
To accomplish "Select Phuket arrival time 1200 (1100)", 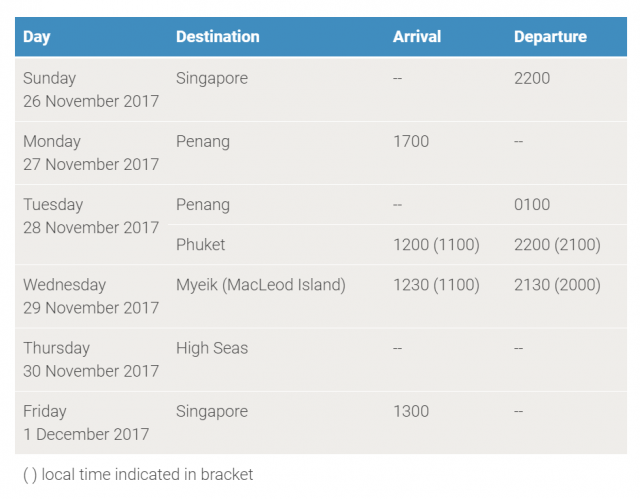I will 436,245.
